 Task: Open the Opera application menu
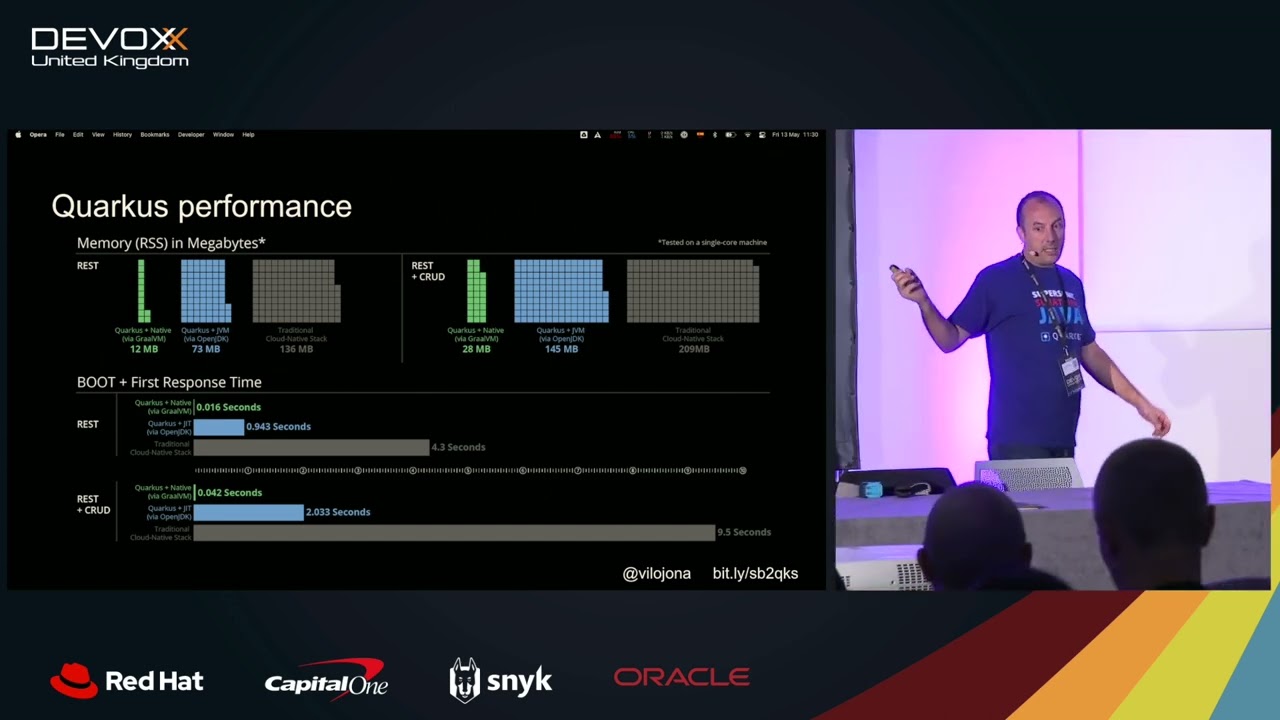(38, 134)
